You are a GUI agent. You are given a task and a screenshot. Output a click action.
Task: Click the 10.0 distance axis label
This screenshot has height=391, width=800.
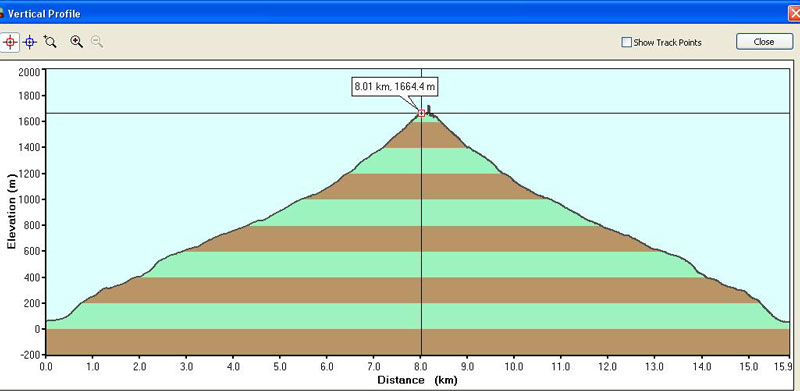point(514,366)
